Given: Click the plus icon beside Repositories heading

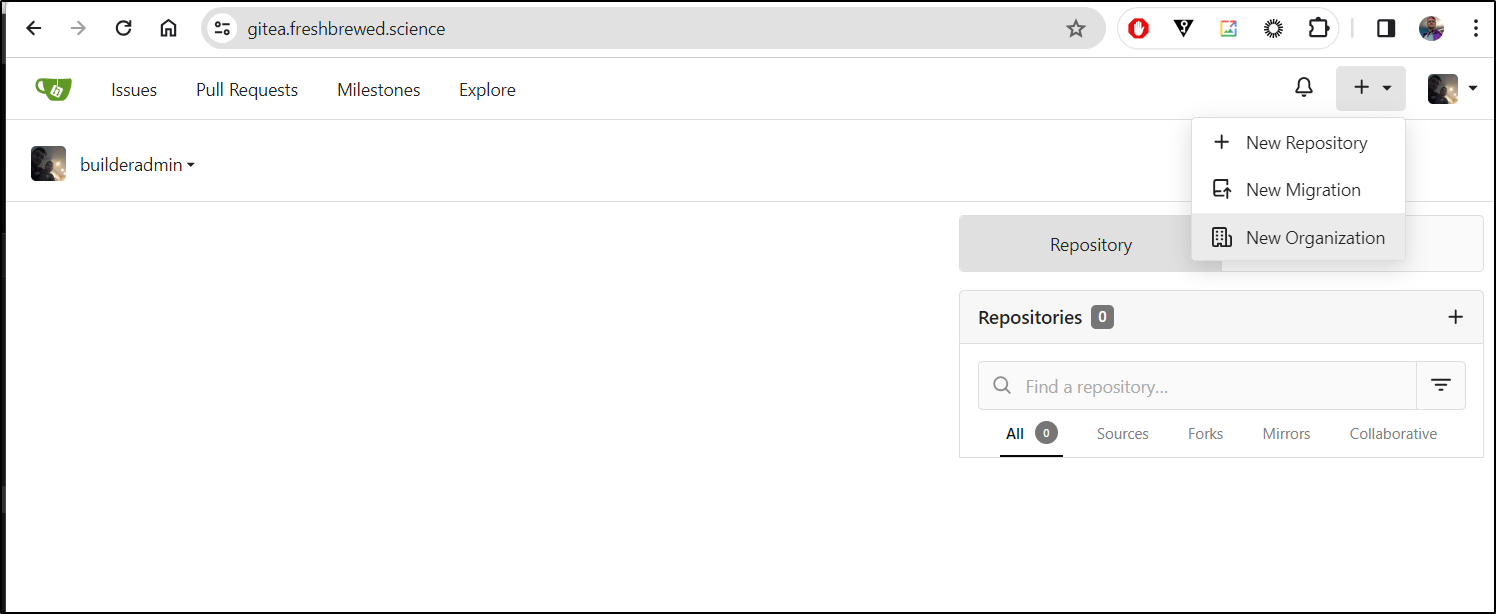Looking at the screenshot, I should point(1456,317).
